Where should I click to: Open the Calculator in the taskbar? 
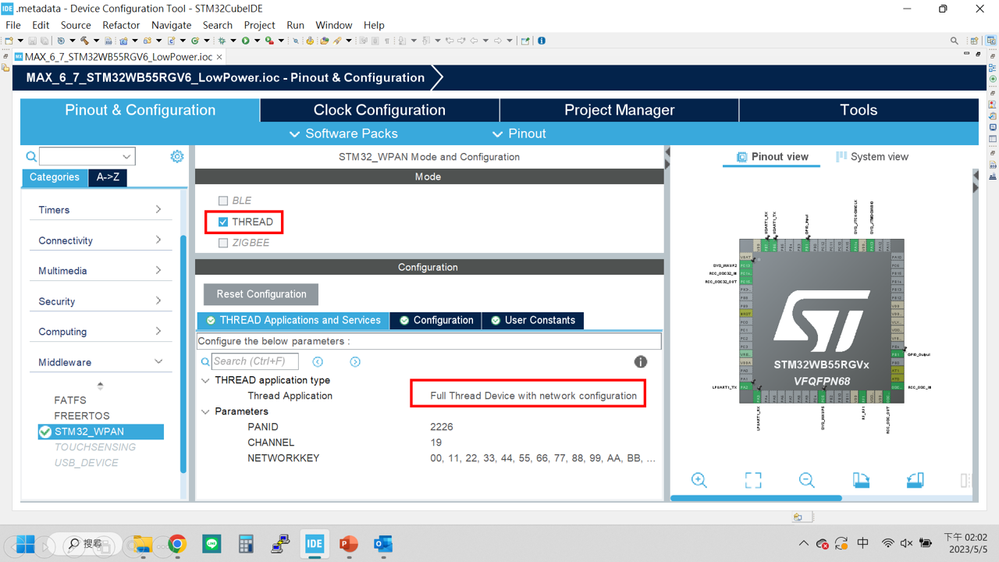click(246, 544)
